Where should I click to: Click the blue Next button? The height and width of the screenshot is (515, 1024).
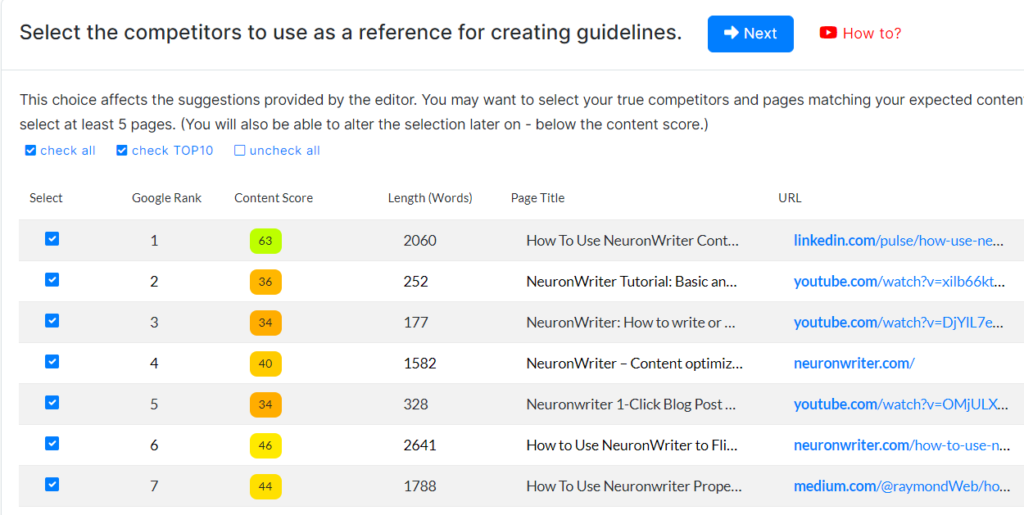[750, 33]
